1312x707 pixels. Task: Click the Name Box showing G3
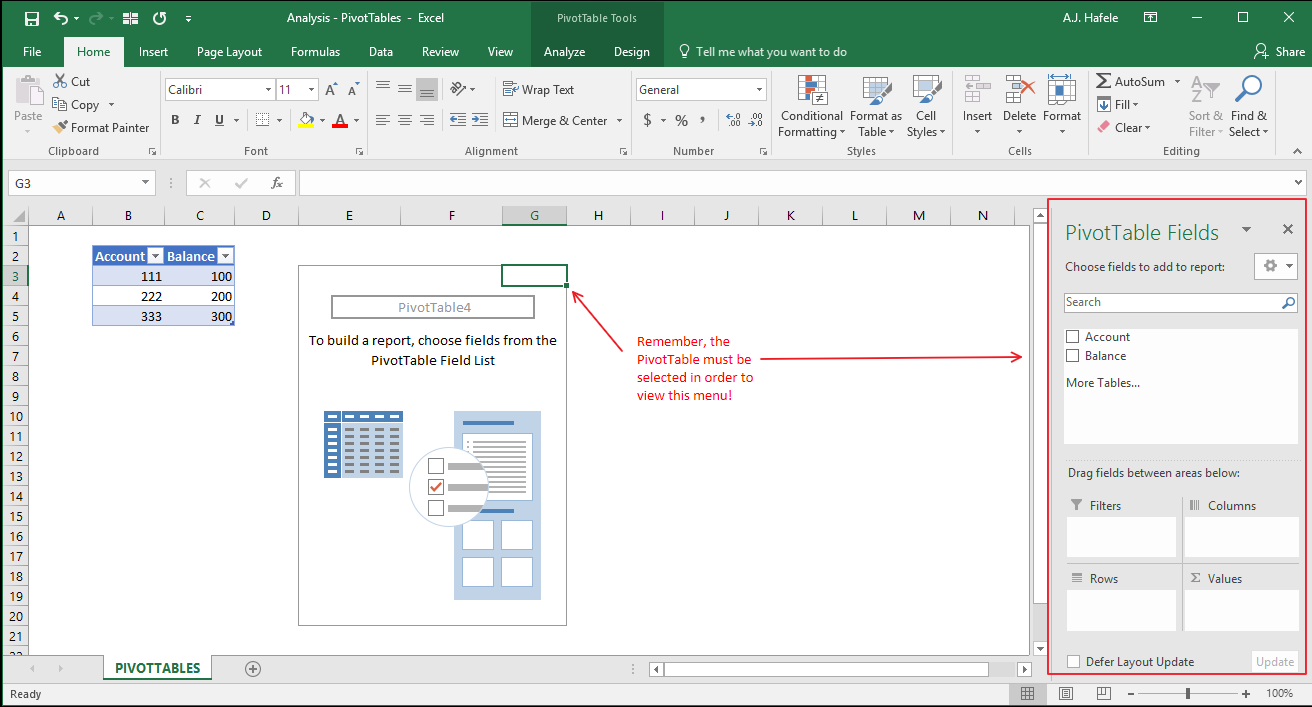pos(73,183)
